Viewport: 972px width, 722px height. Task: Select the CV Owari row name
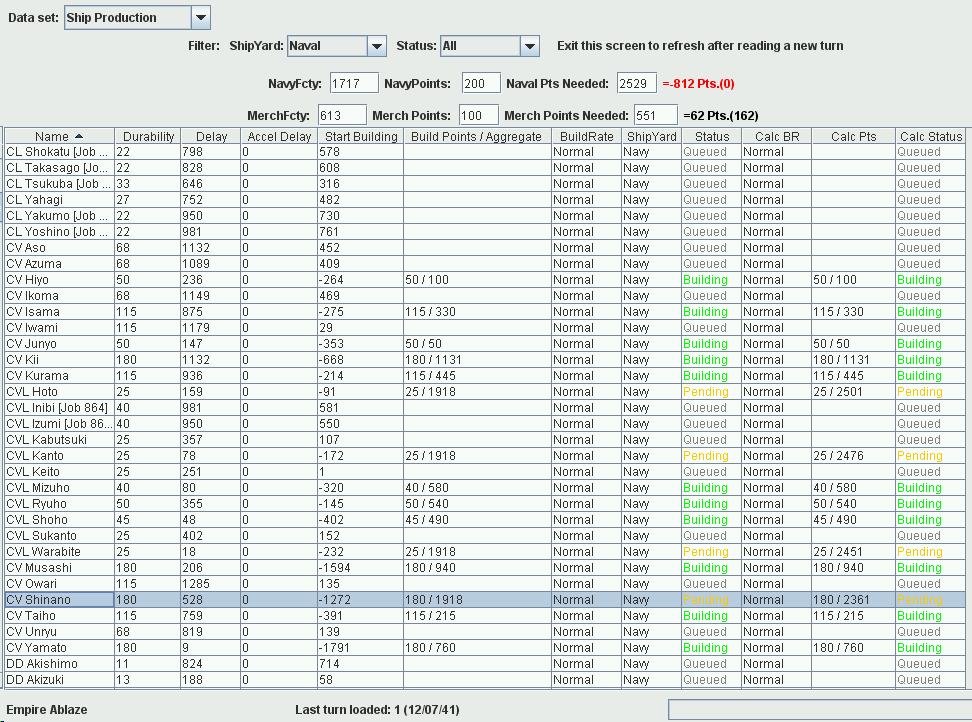click(60, 584)
